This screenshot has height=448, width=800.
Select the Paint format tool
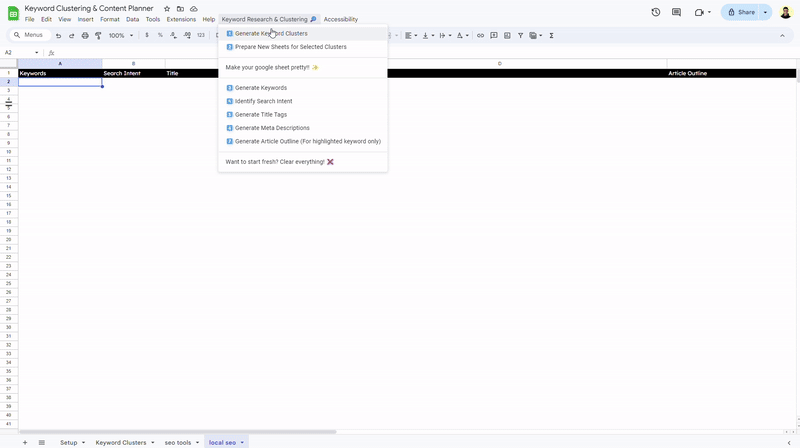coord(98,35)
